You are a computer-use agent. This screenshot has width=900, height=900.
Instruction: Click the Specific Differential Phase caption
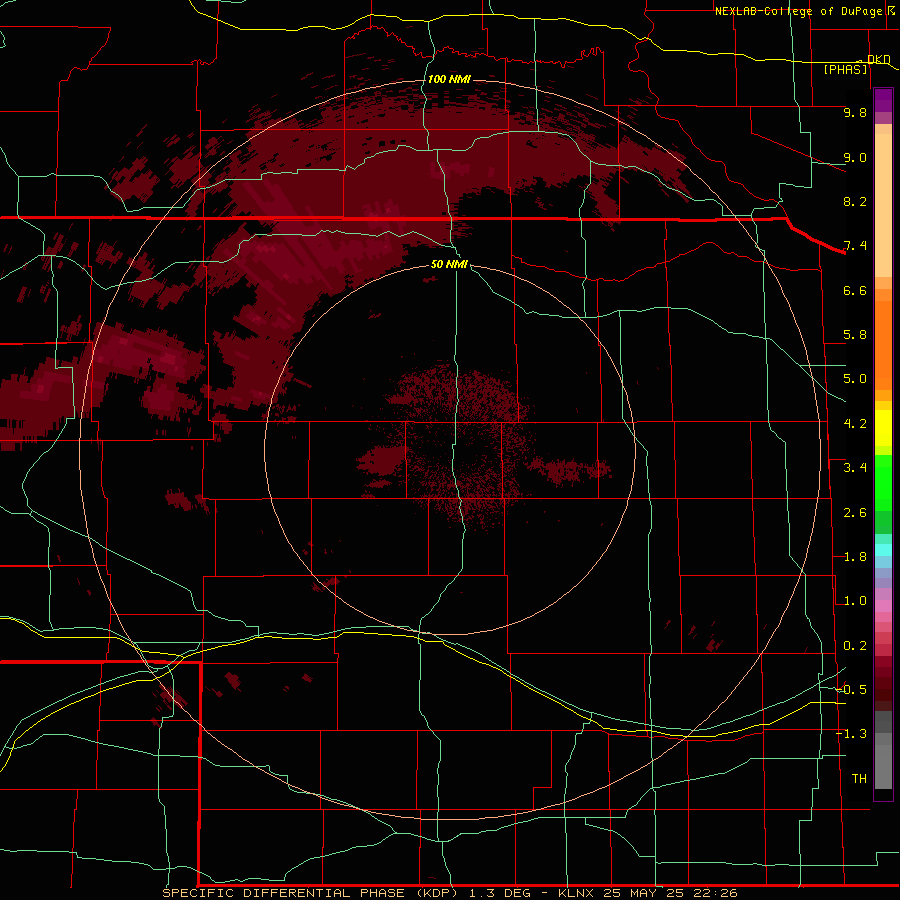(450, 893)
